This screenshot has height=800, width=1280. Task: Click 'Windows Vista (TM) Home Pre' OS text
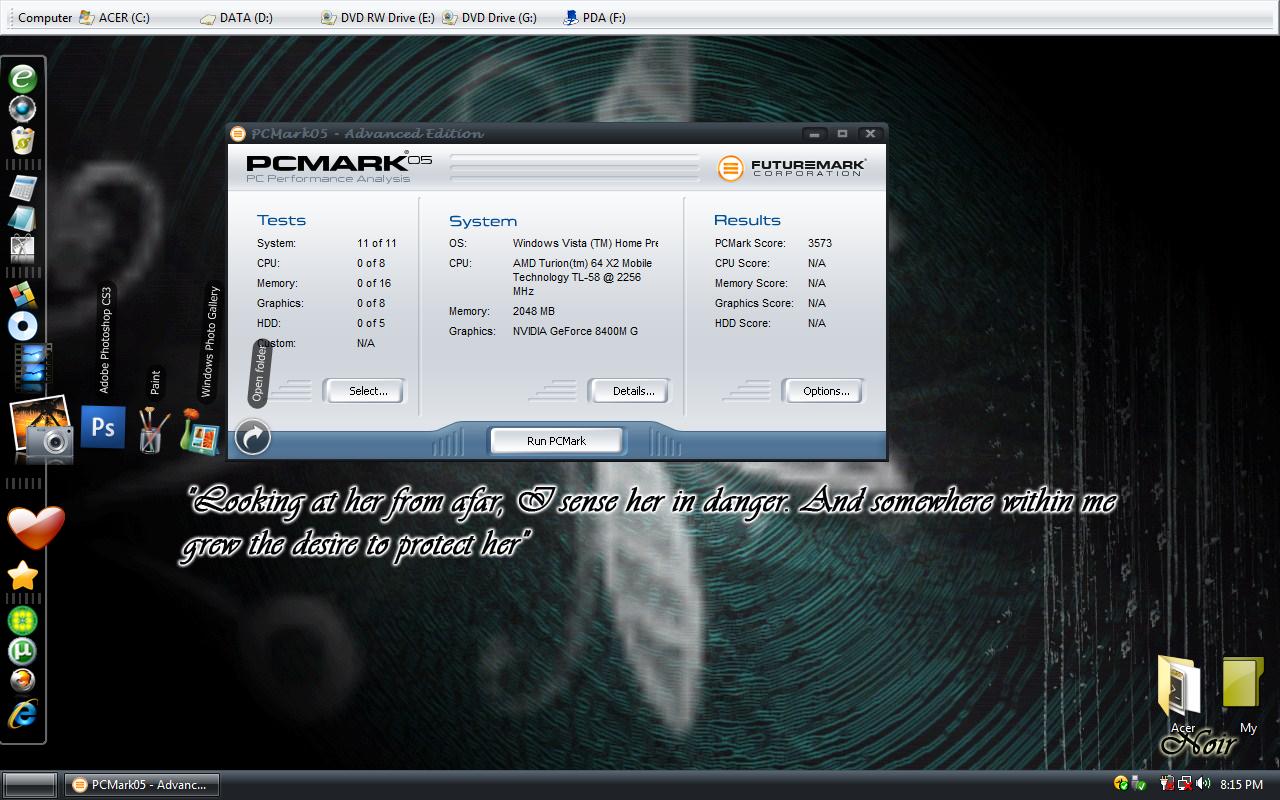tap(585, 243)
